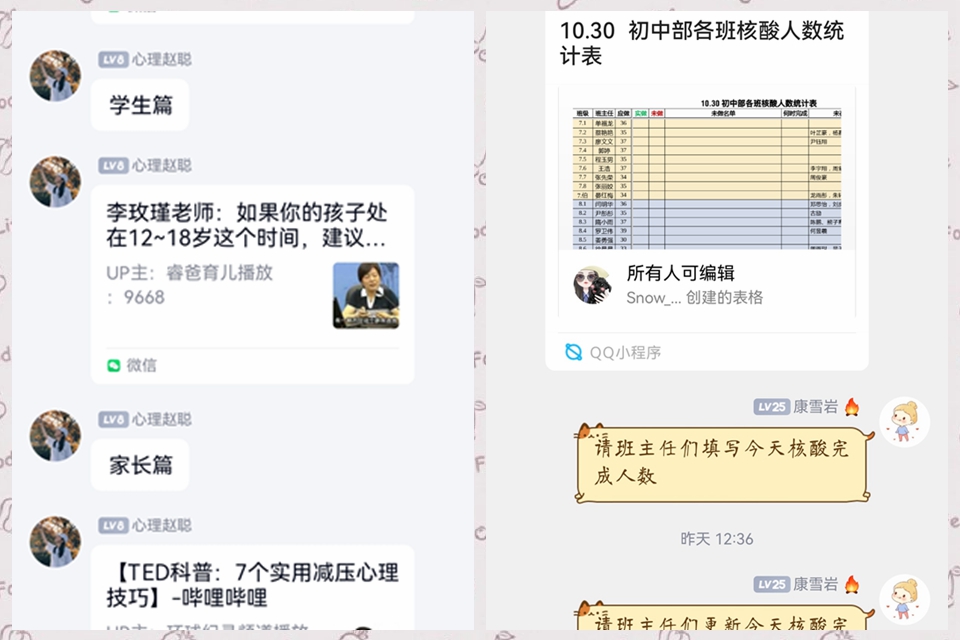Tap 康雪岩's avatar above the 昨天 12:36 timestamp
960x640 pixels.
point(905,422)
